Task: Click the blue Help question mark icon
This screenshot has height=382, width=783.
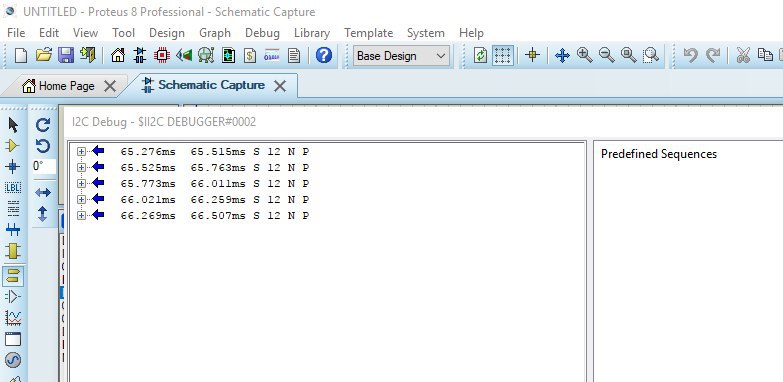Action: [324, 55]
